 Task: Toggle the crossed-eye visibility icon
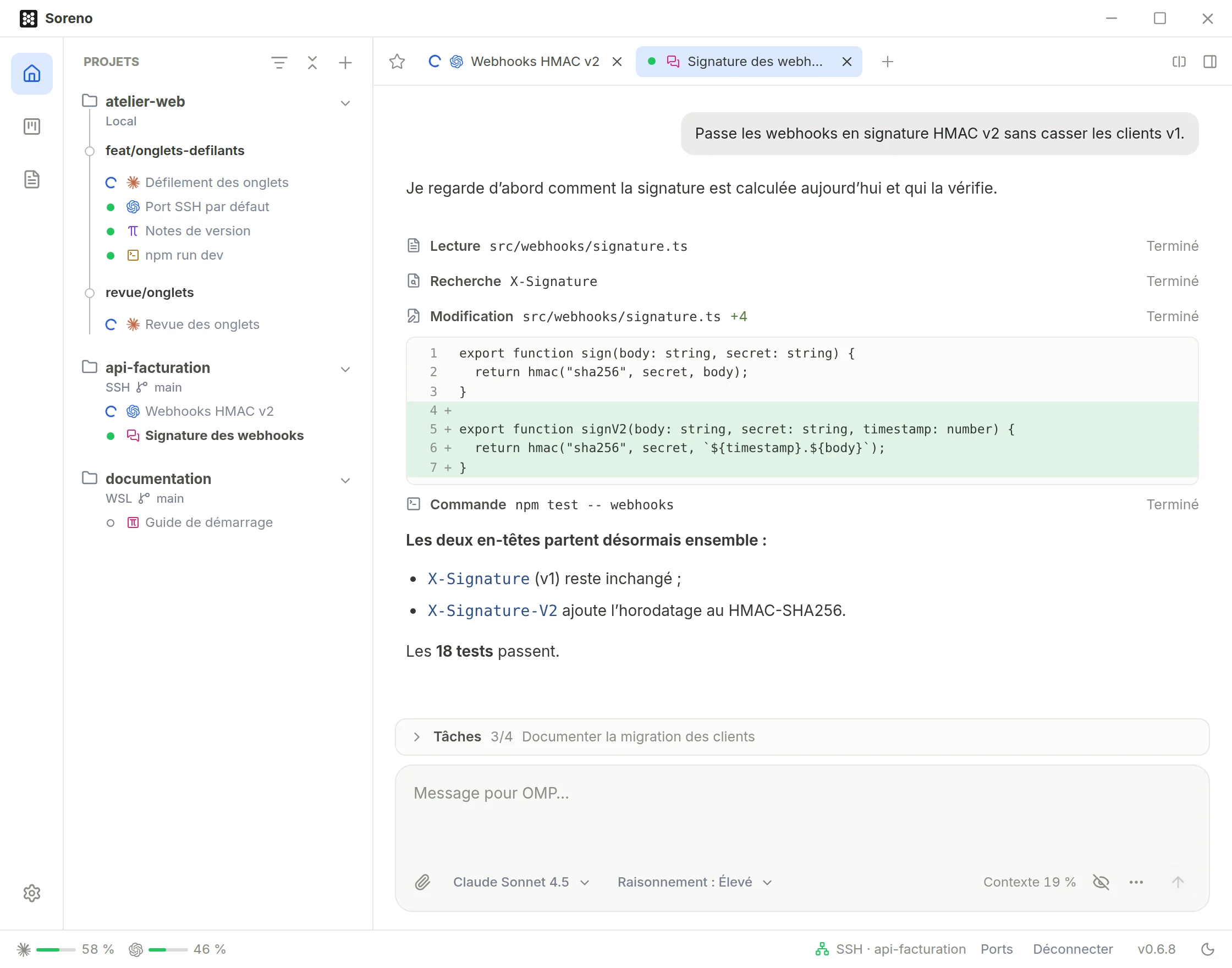point(1101,882)
